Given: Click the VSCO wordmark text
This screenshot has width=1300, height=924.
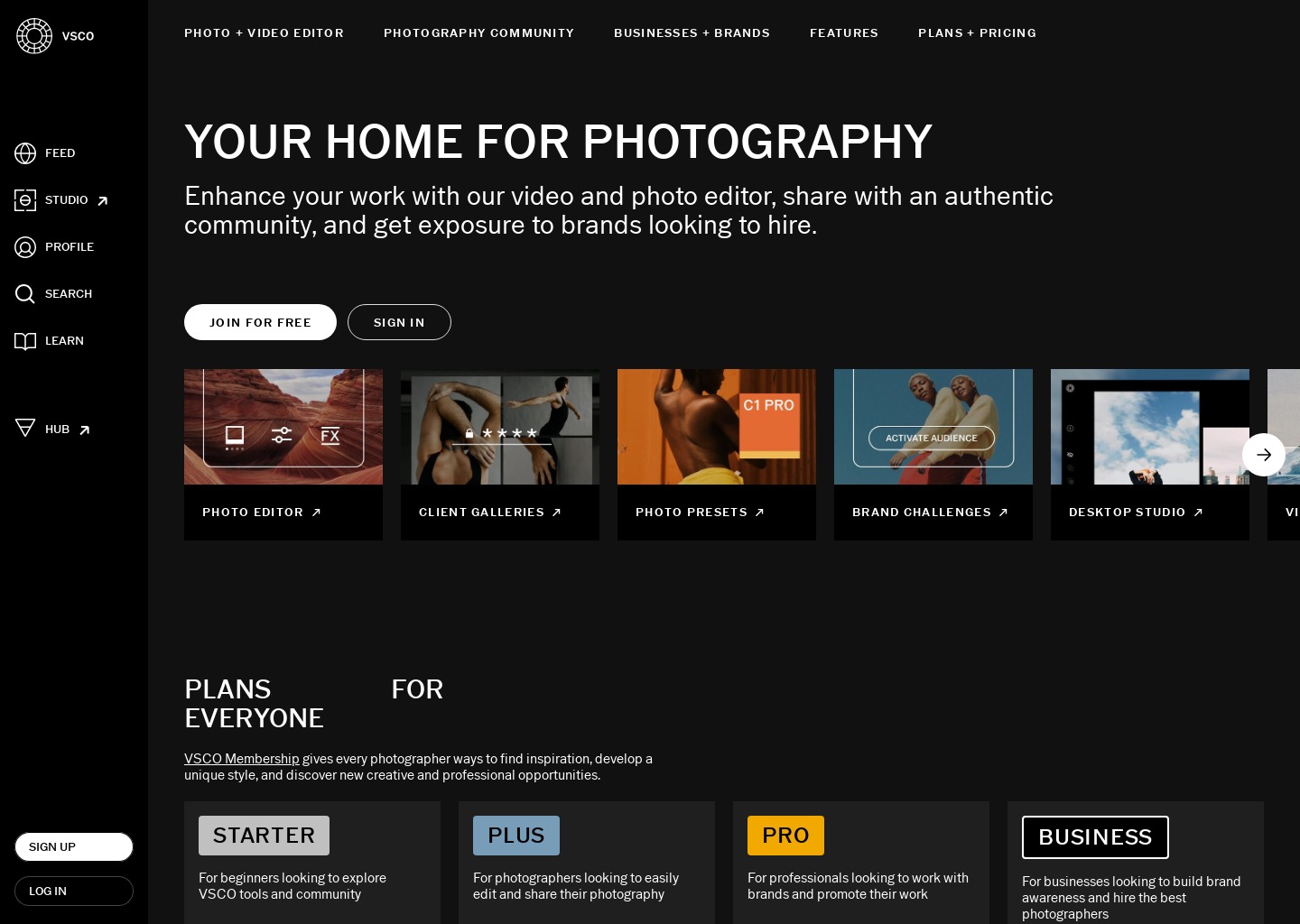Looking at the screenshot, I should pos(79,36).
